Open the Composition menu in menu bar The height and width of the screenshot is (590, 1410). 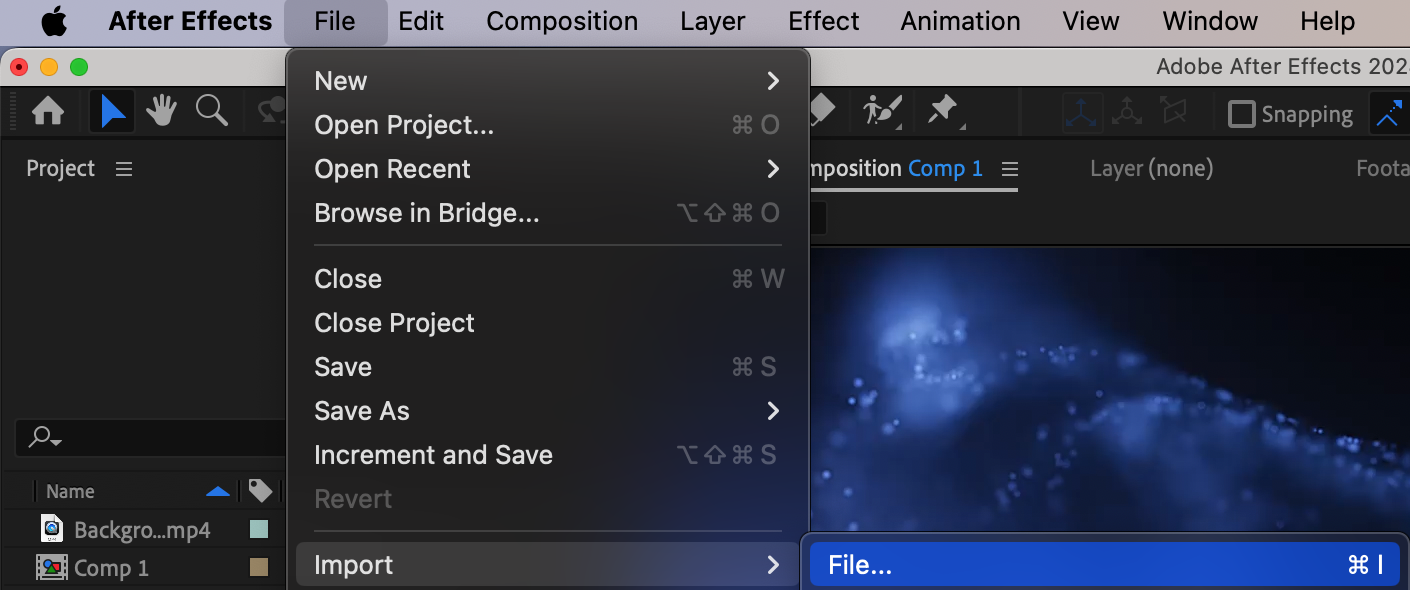[562, 21]
